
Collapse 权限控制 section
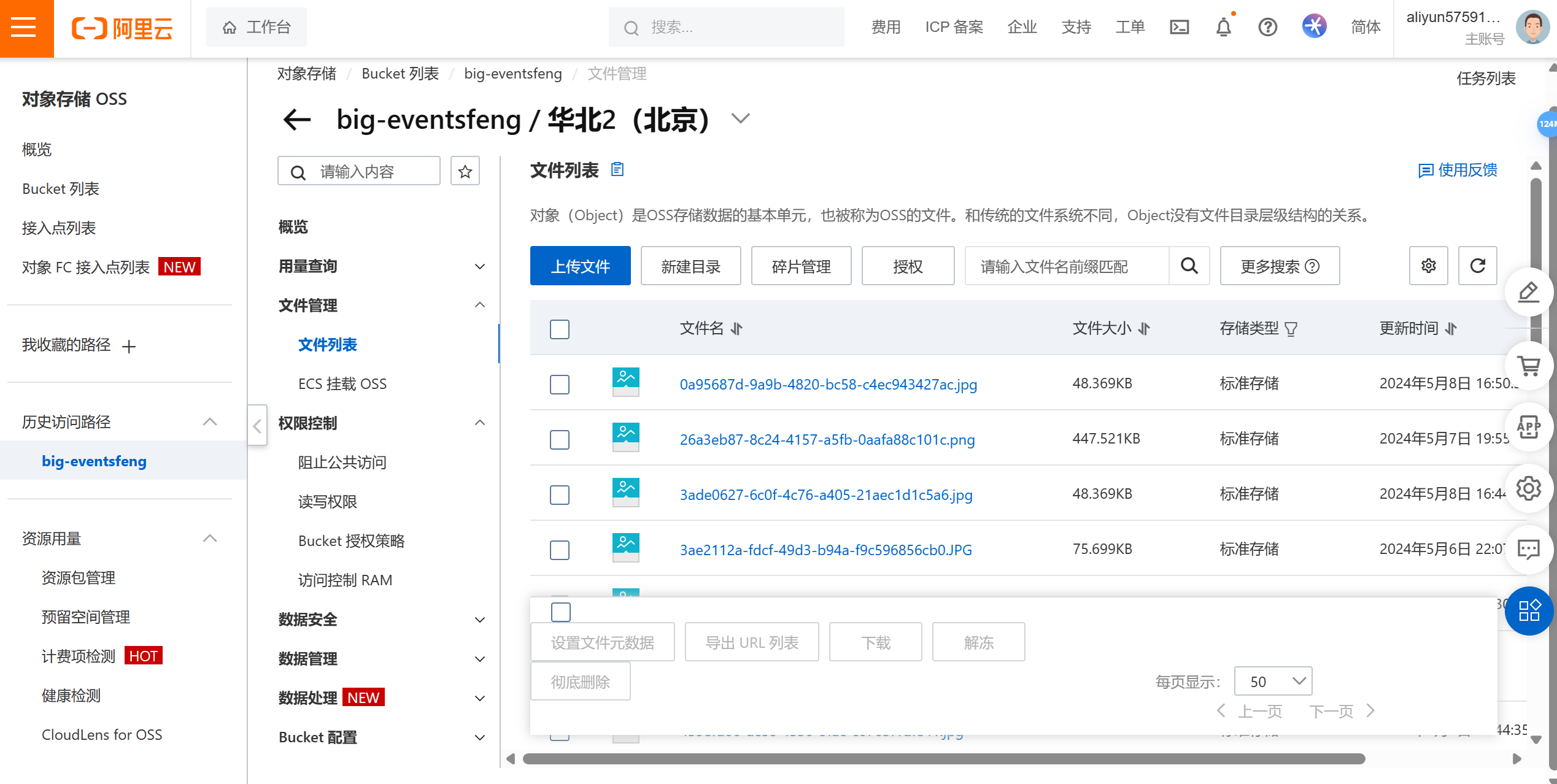pyautogui.click(x=480, y=423)
